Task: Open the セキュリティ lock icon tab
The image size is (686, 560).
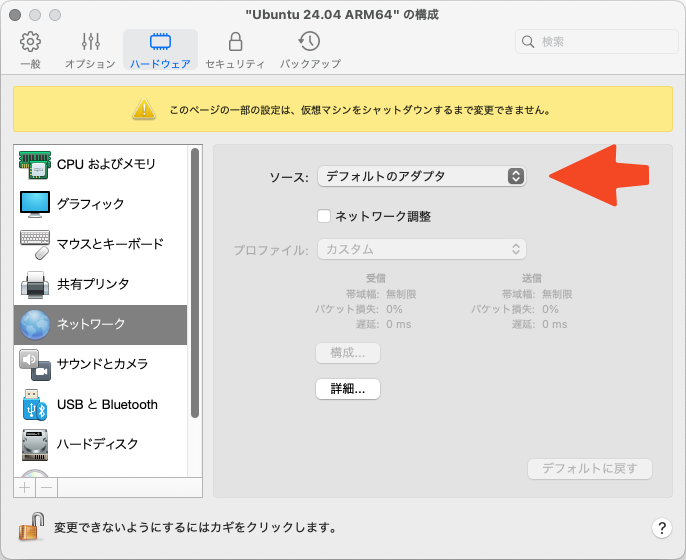Action: [235, 50]
